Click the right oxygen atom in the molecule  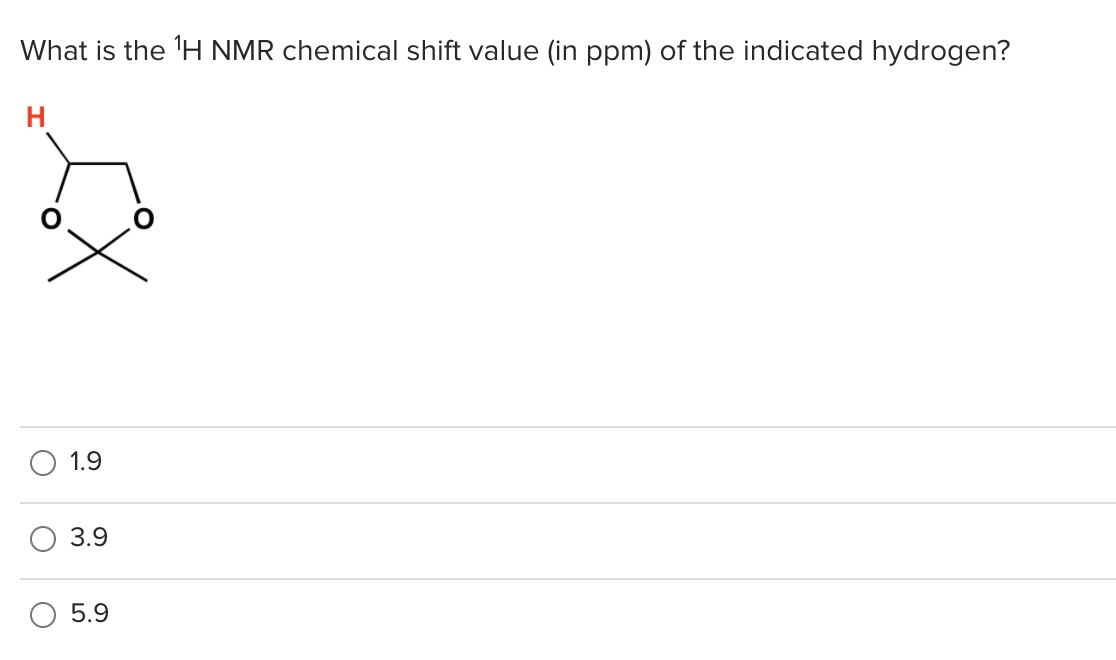pyautogui.click(x=143, y=219)
